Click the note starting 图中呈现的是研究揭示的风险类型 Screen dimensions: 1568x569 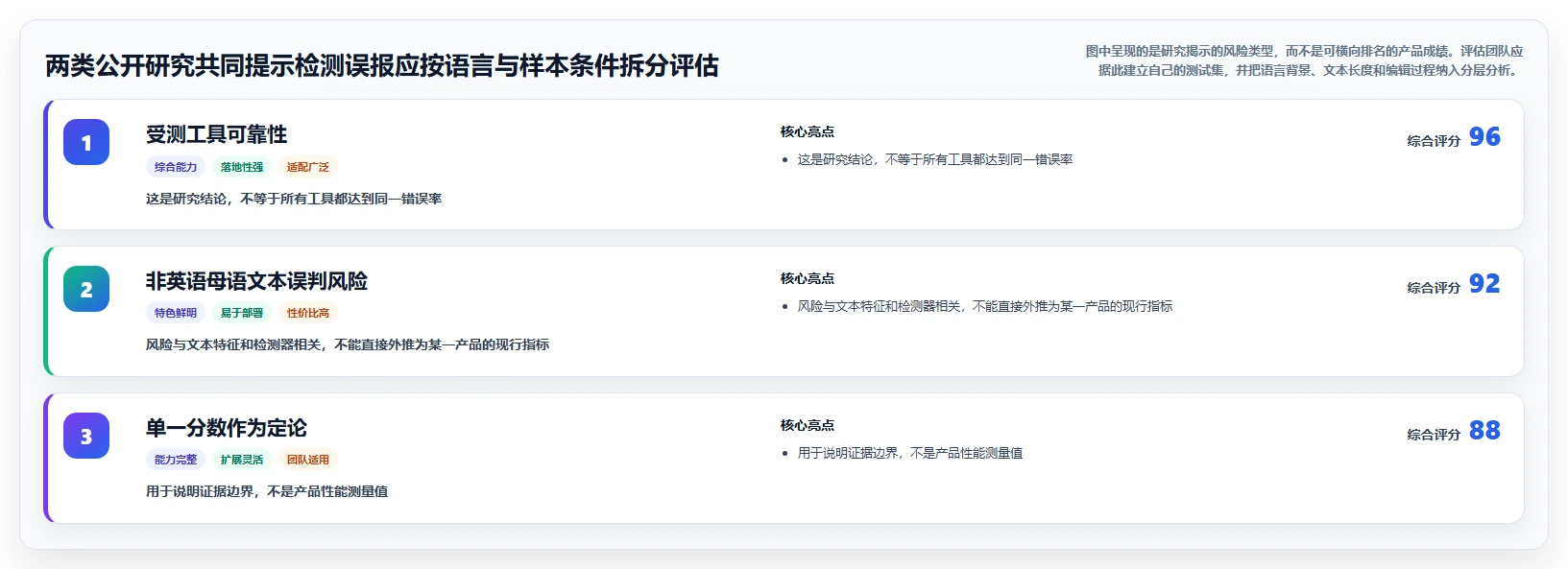tap(1304, 60)
